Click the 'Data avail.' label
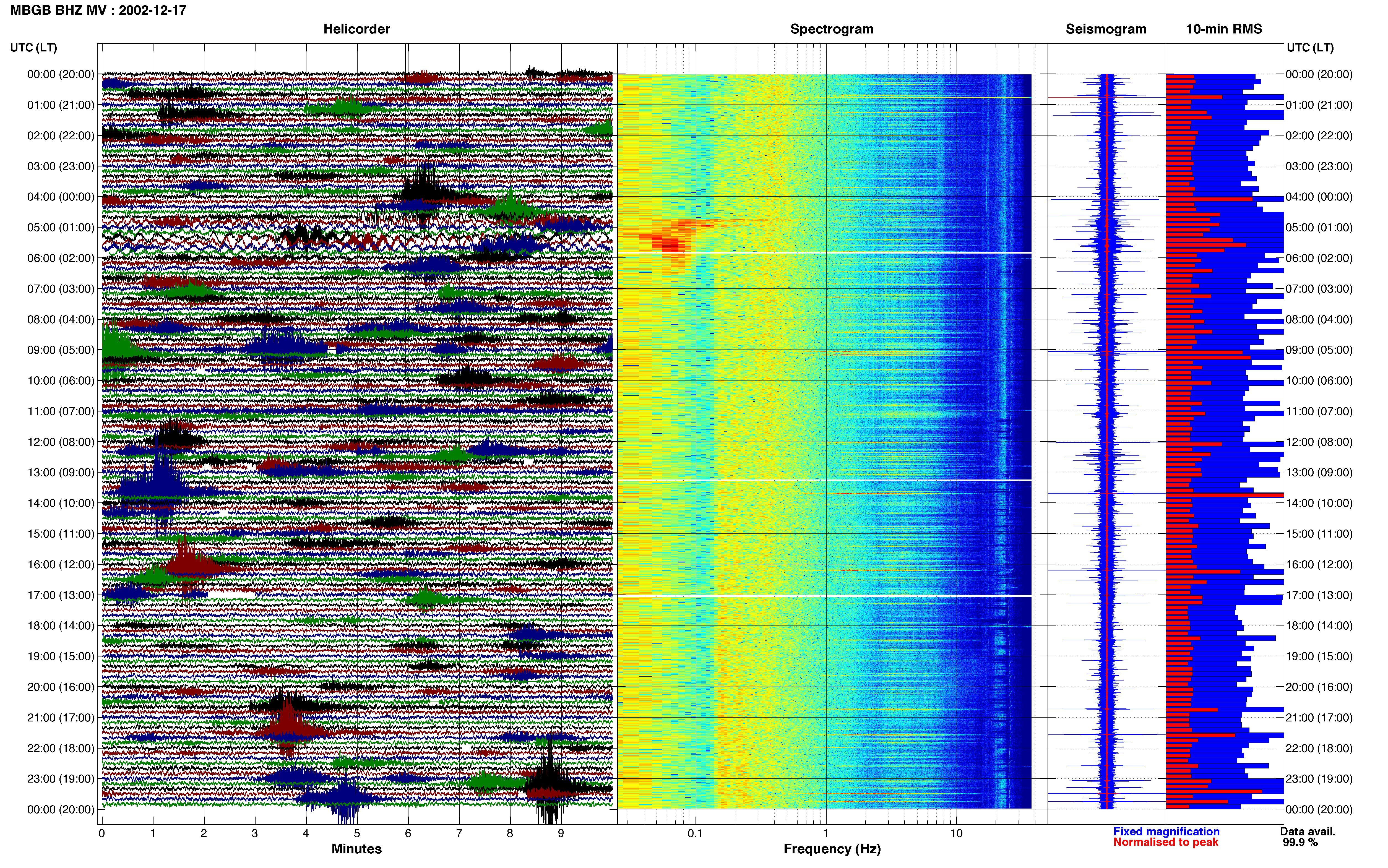 [x=1308, y=831]
